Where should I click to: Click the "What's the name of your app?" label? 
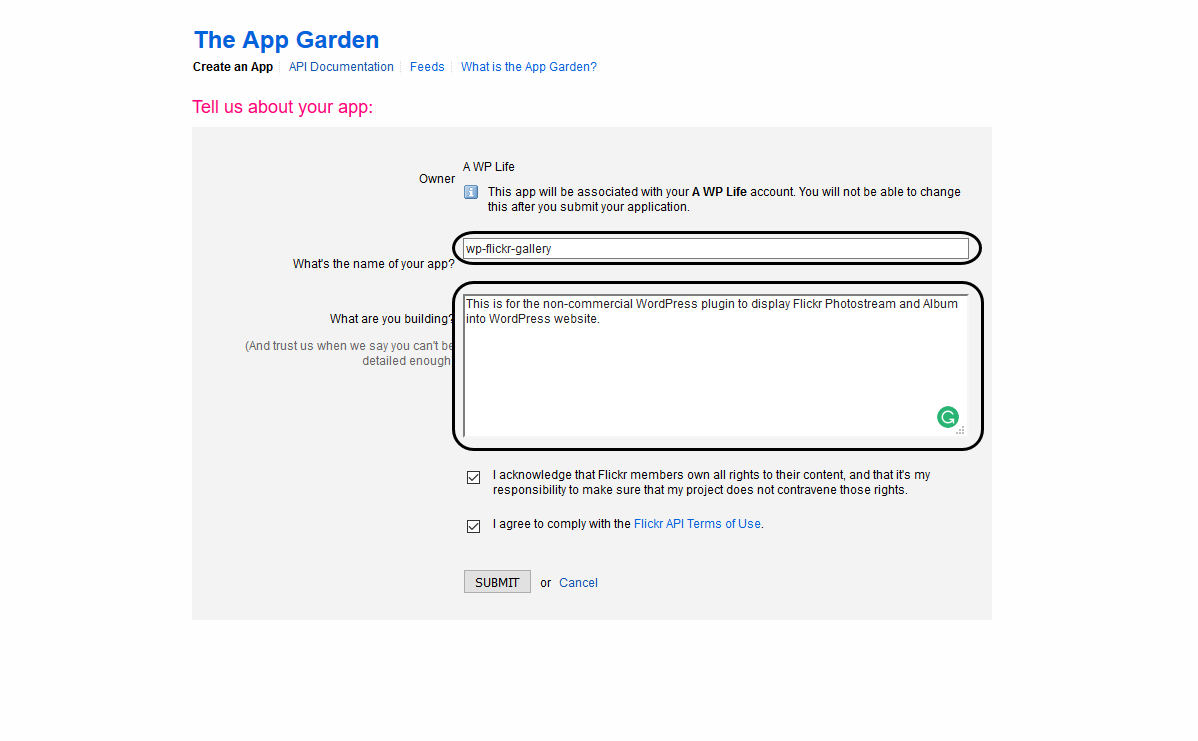(373, 264)
